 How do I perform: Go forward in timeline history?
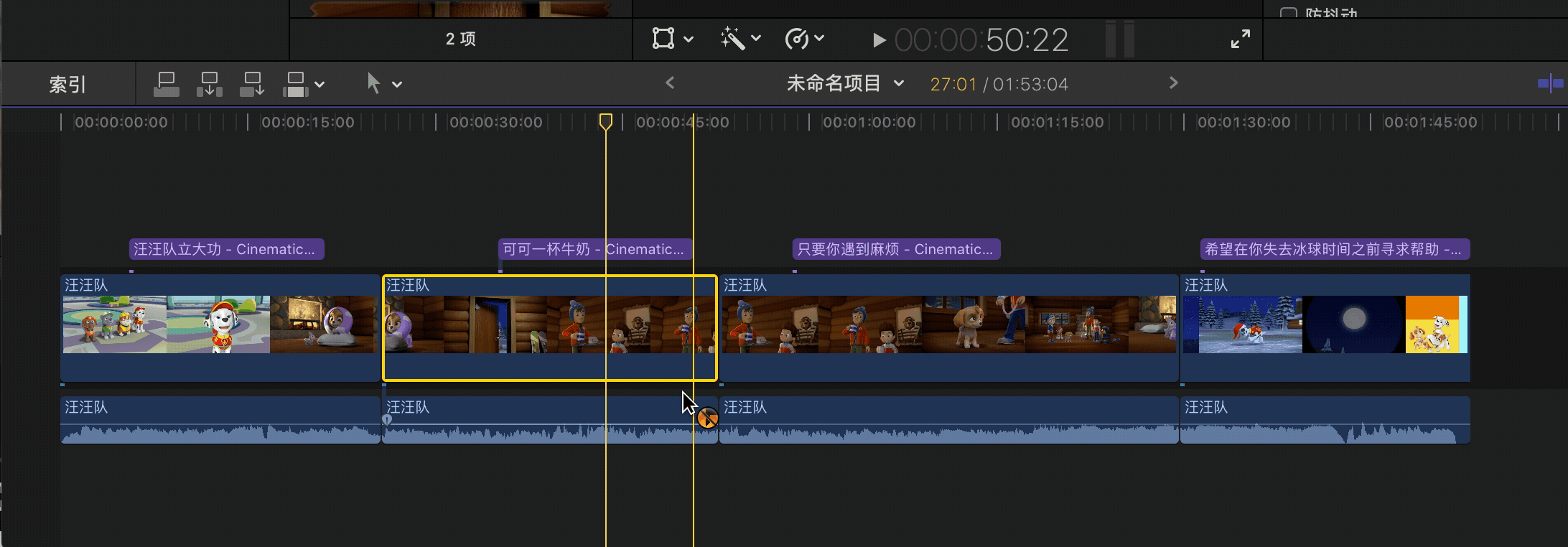click(1173, 83)
